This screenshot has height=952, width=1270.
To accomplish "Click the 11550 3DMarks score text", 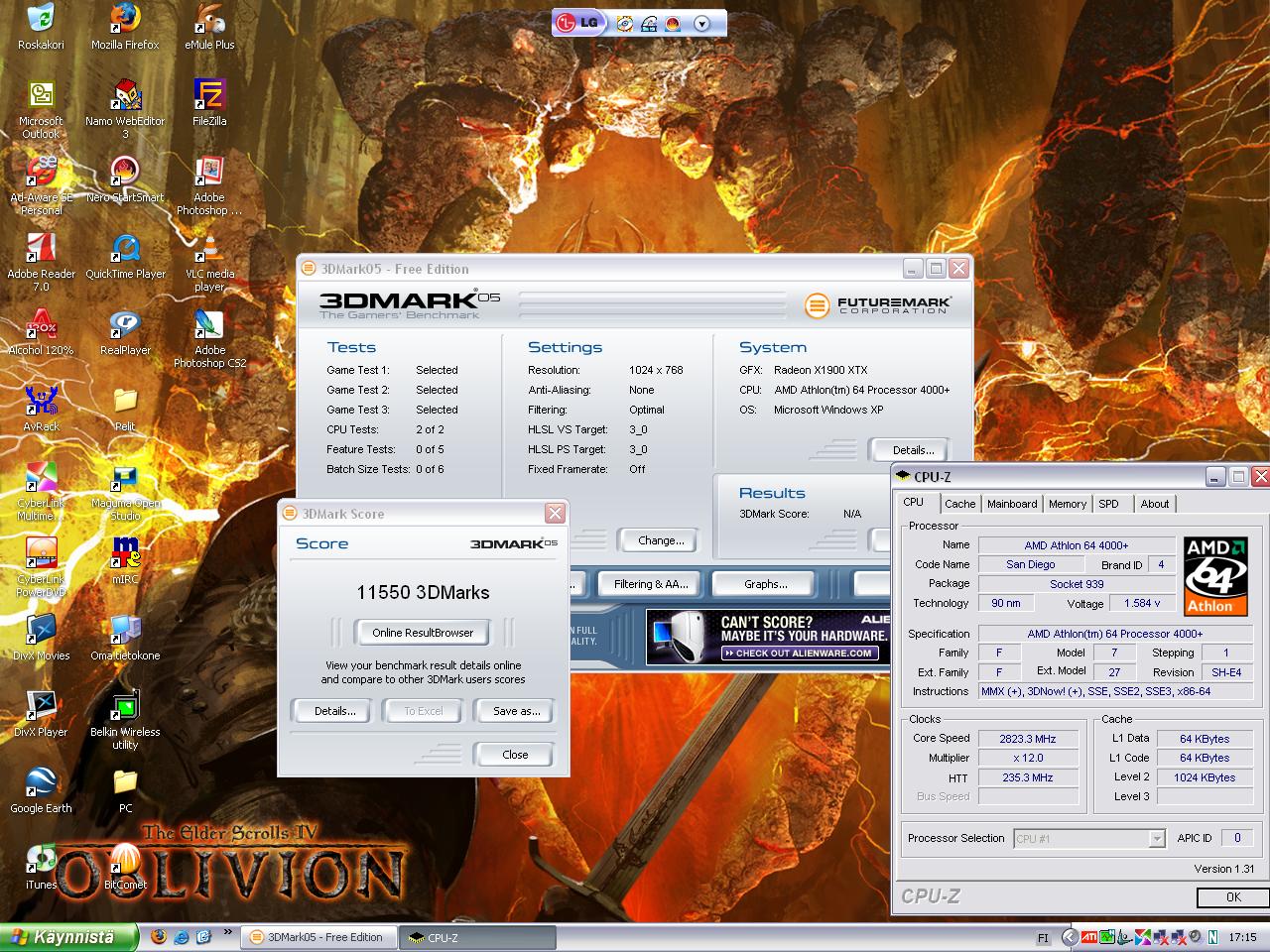I will click(x=423, y=592).
